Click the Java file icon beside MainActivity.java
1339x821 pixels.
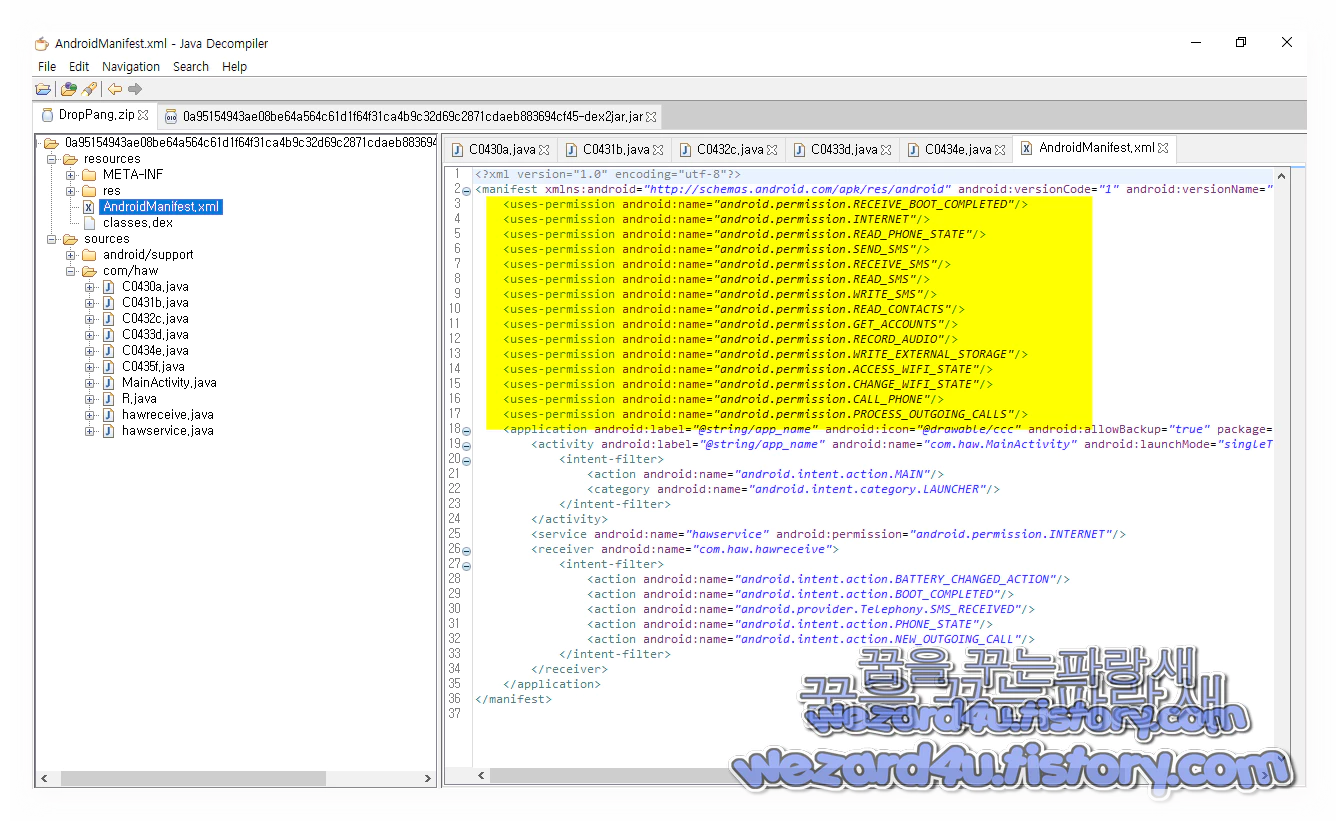[108, 383]
